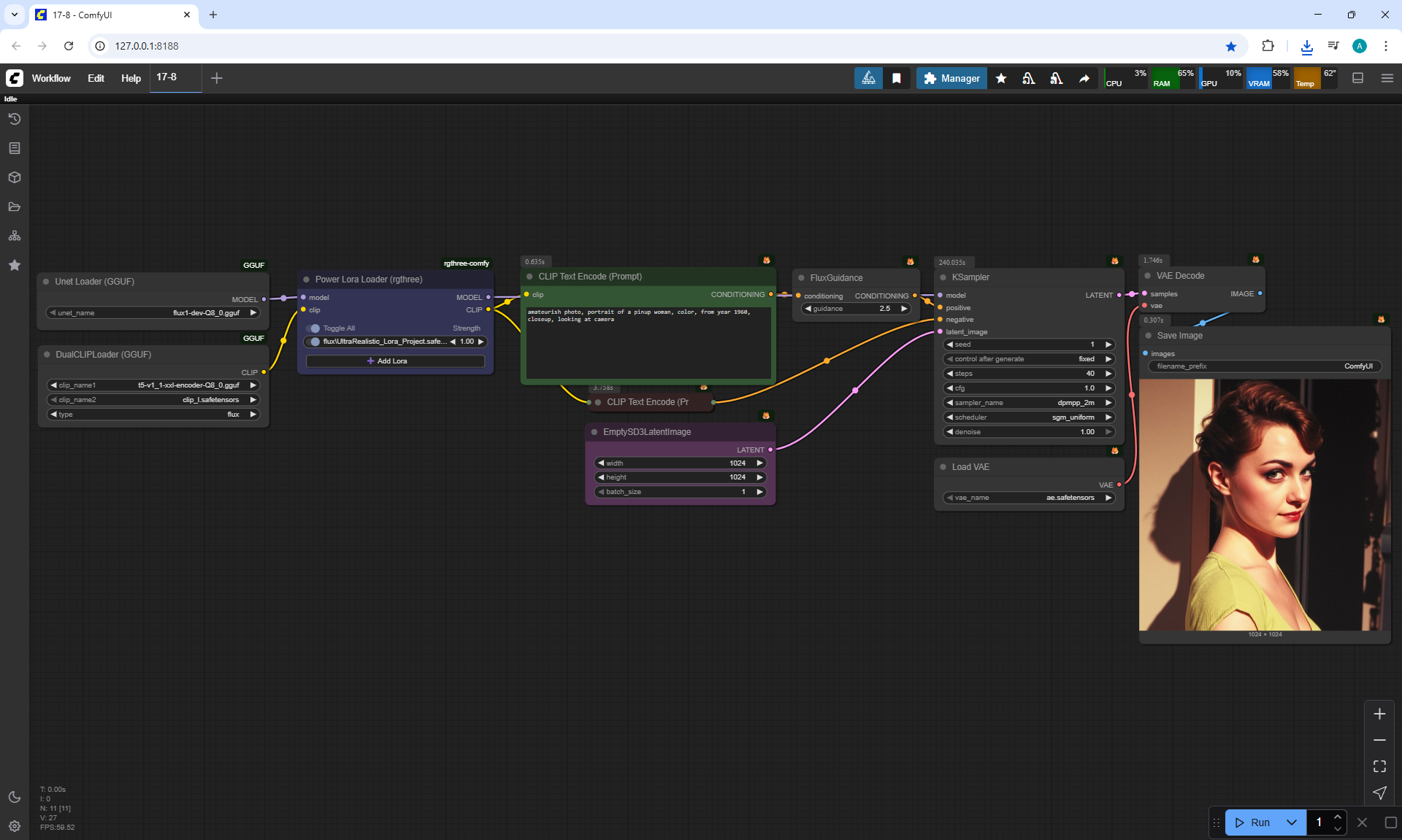Open the Edit menu
The height and width of the screenshot is (840, 1402).
(96, 78)
